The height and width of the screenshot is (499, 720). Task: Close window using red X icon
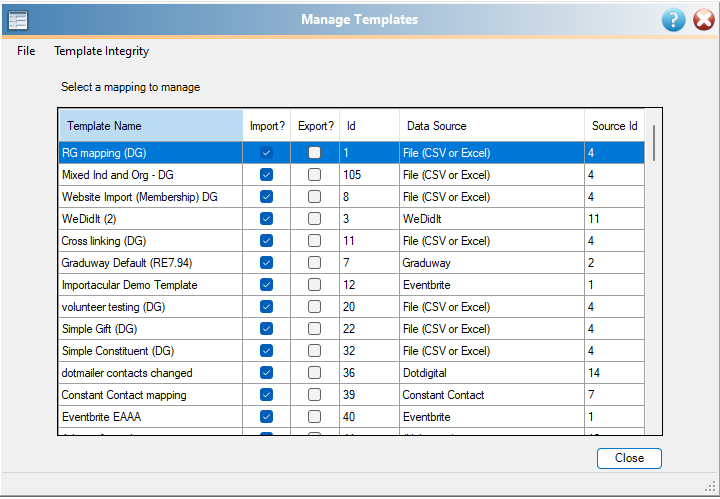click(703, 20)
